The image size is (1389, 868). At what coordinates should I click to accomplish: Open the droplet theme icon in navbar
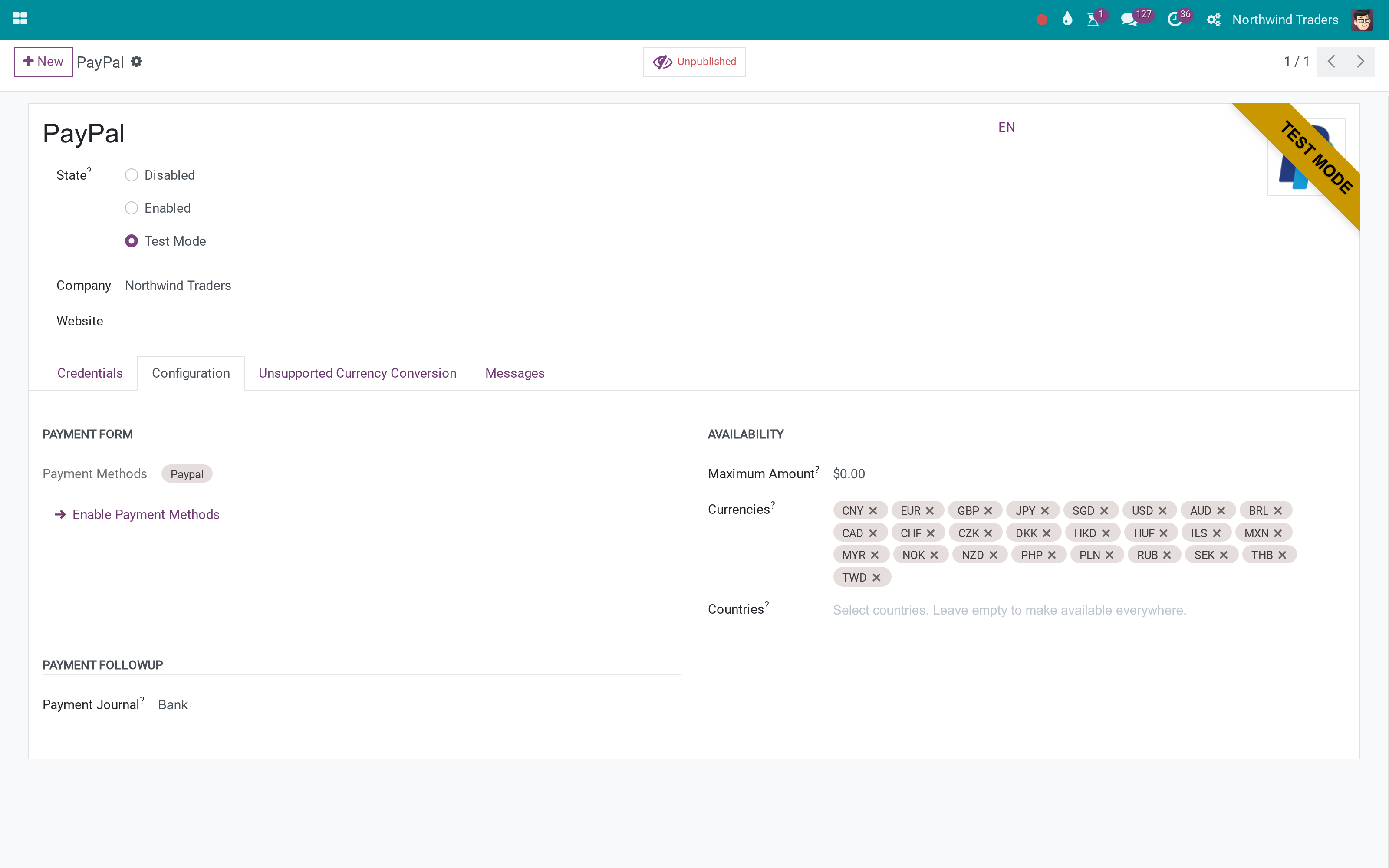(x=1067, y=20)
